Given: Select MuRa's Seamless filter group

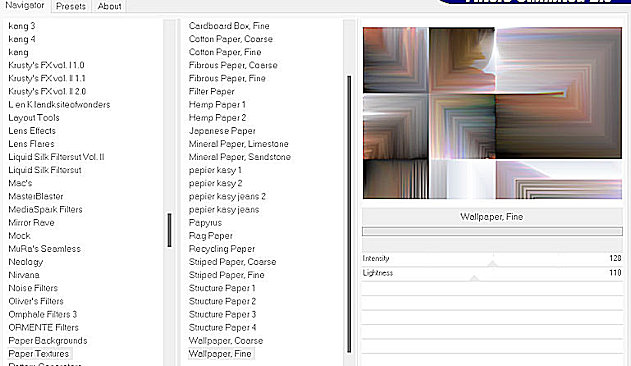Looking at the screenshot, I should click(44, 249).
